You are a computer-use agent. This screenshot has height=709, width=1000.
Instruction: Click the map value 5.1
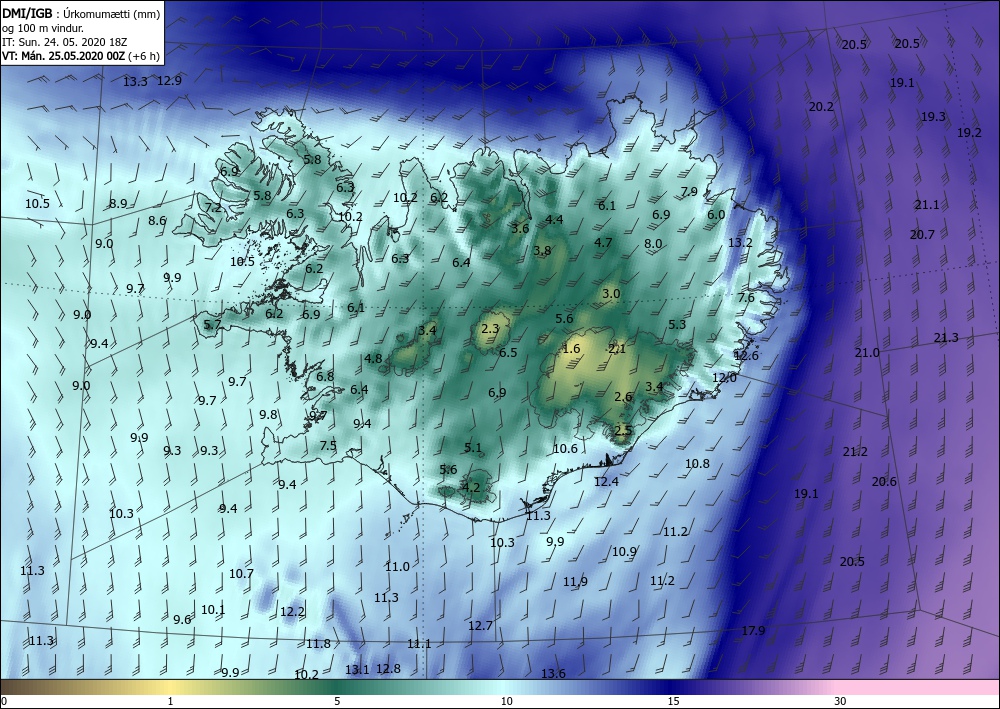(x=473, y=448)
